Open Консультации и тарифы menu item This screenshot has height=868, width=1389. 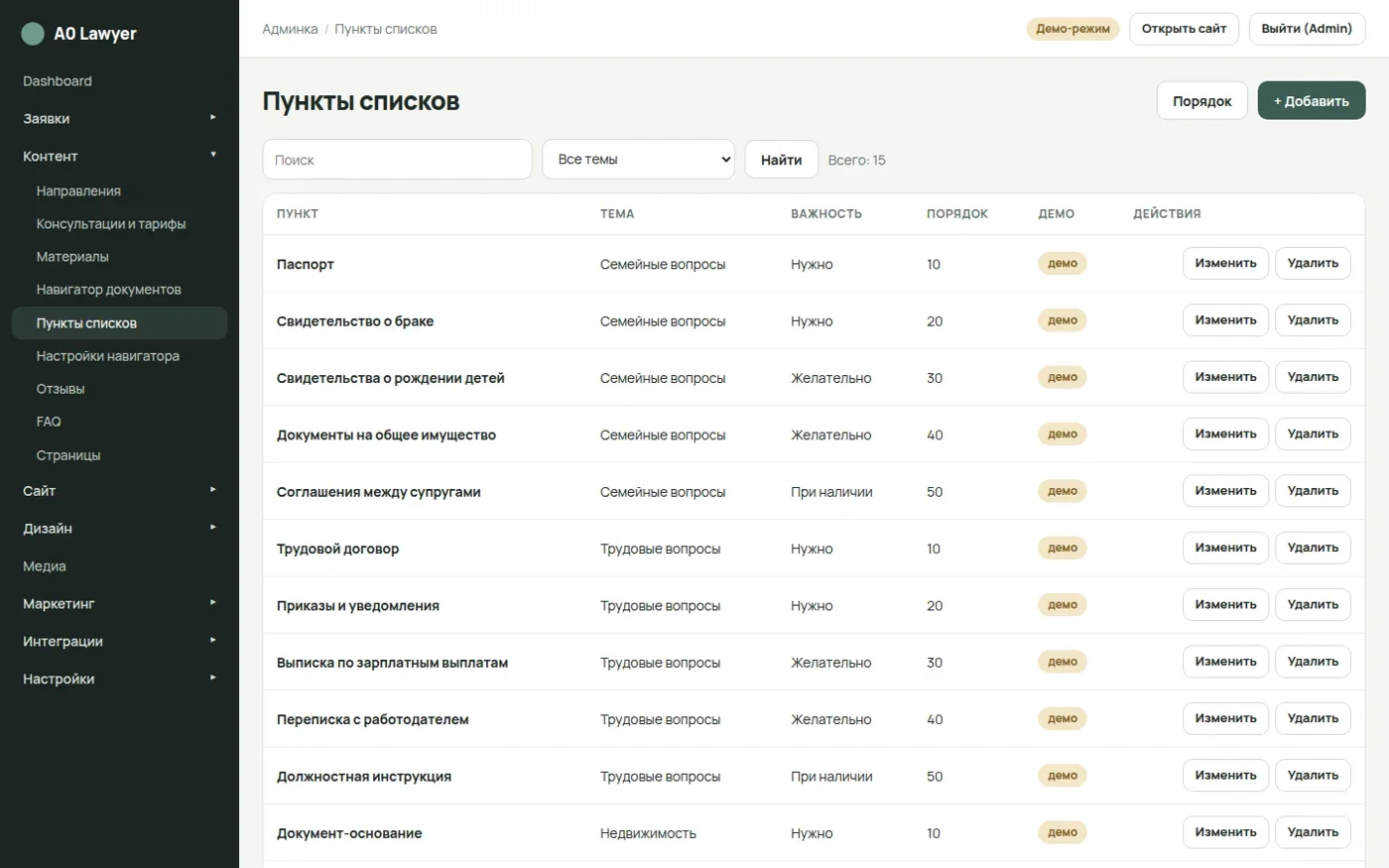click(119, 224)
